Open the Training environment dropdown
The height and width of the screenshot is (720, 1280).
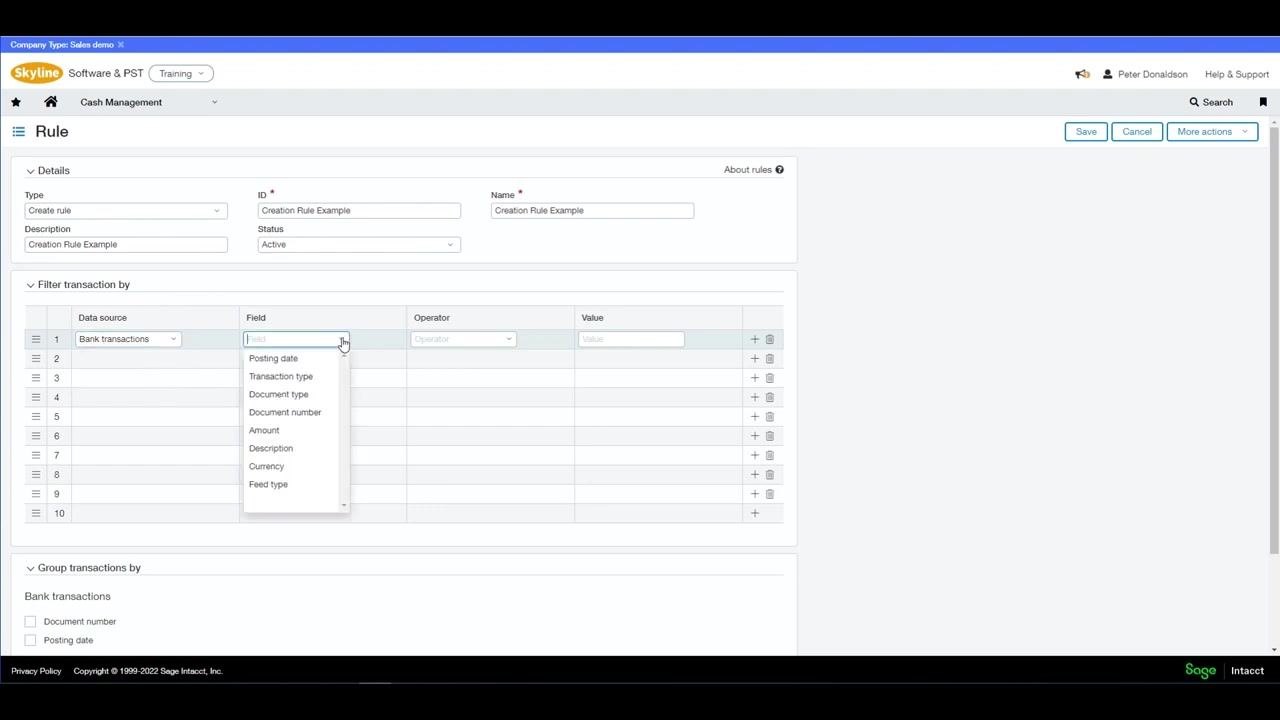point(181,74)
